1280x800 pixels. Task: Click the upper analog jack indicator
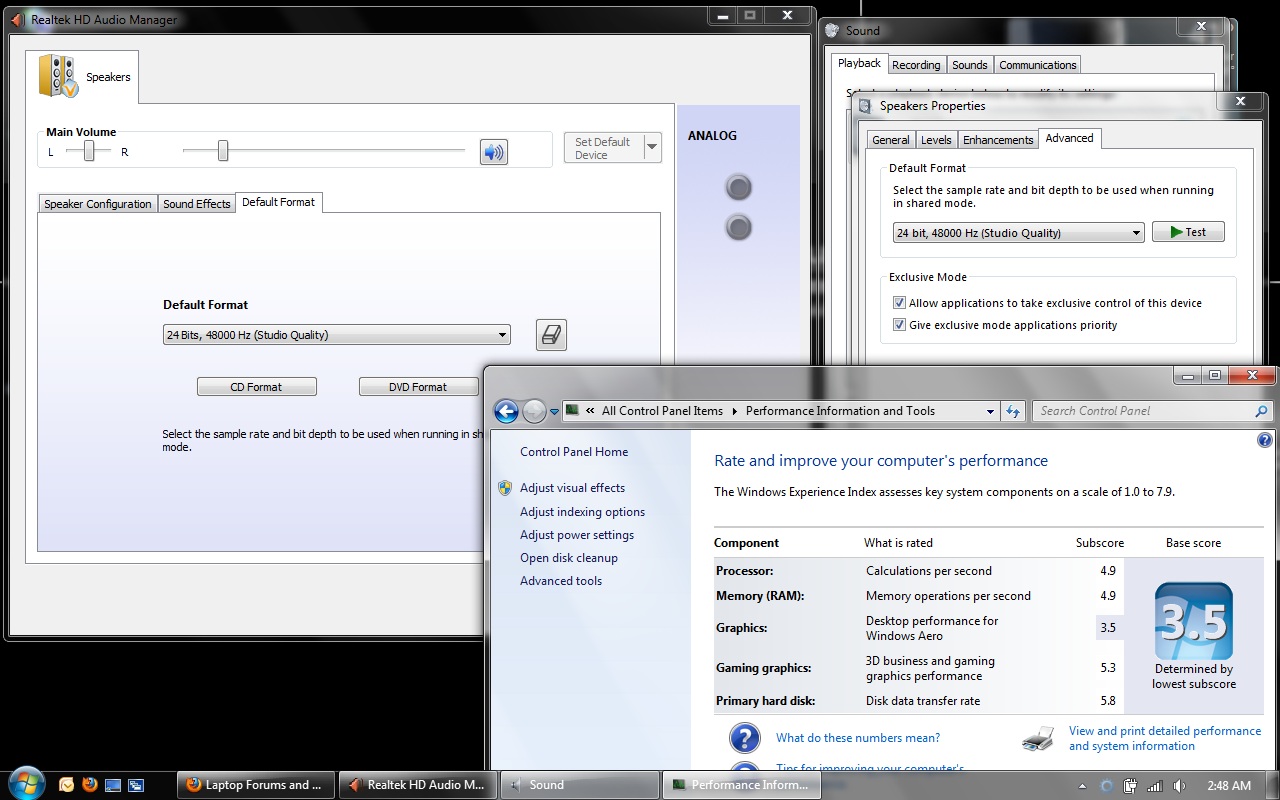738,187
